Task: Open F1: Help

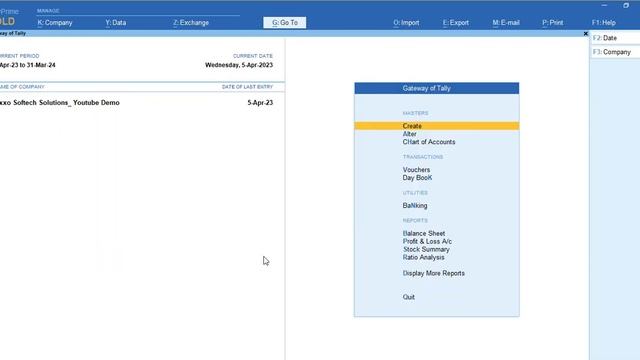Action: coord(604,23)
